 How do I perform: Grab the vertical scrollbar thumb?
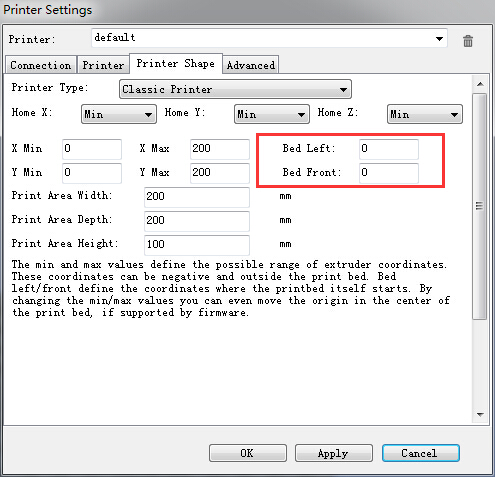480,206
